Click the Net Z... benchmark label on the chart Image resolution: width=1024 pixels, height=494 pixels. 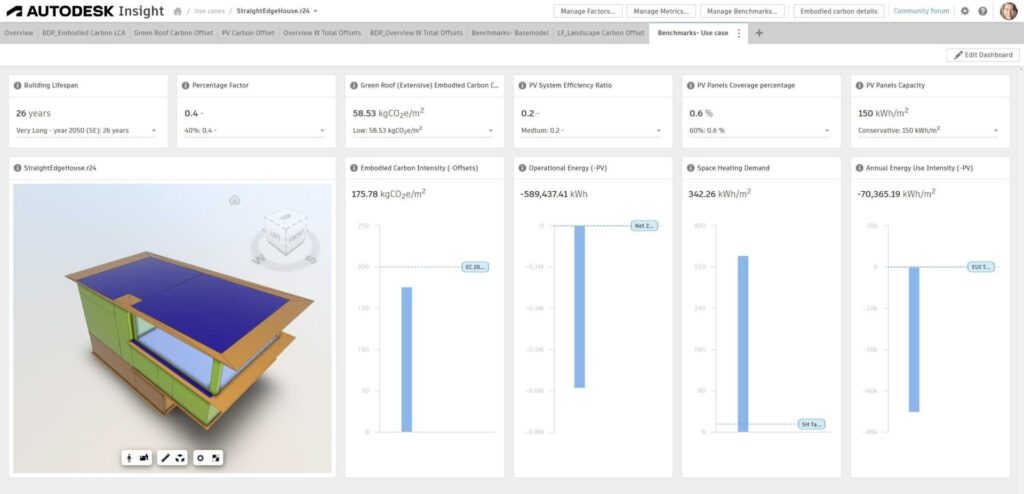coord(644,225)
